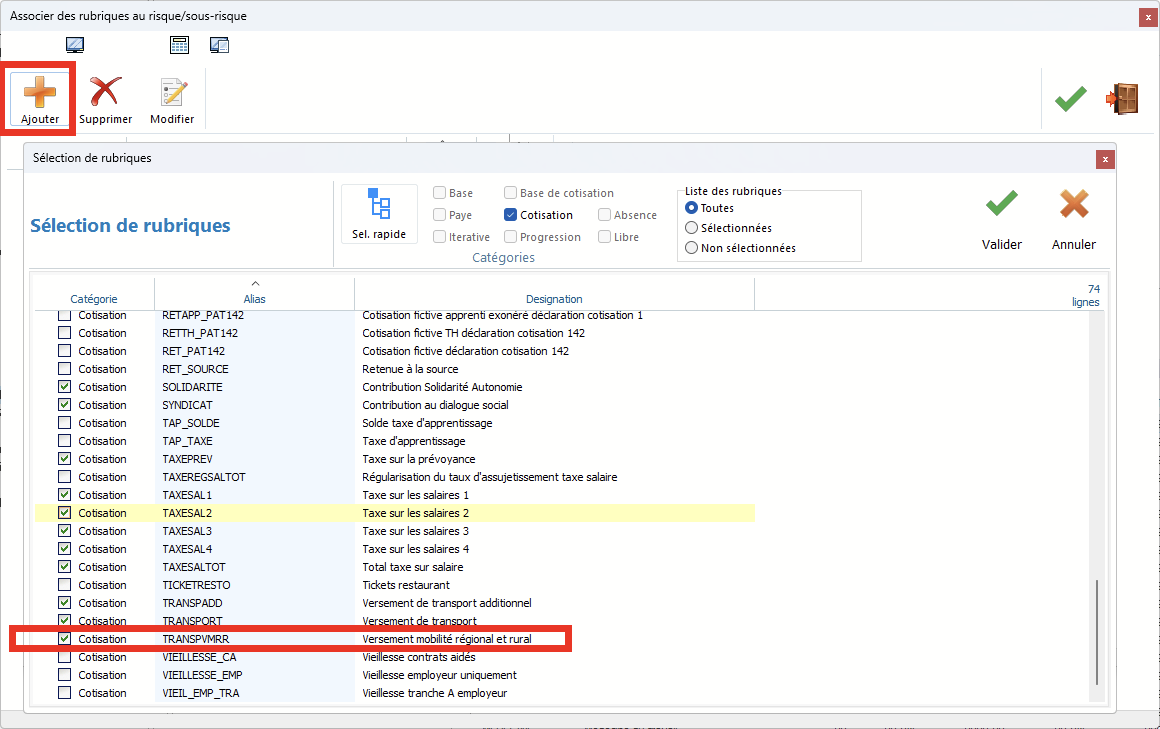Sort by the Alias column header
1160x729 pixels.
(x=254, y=294)
